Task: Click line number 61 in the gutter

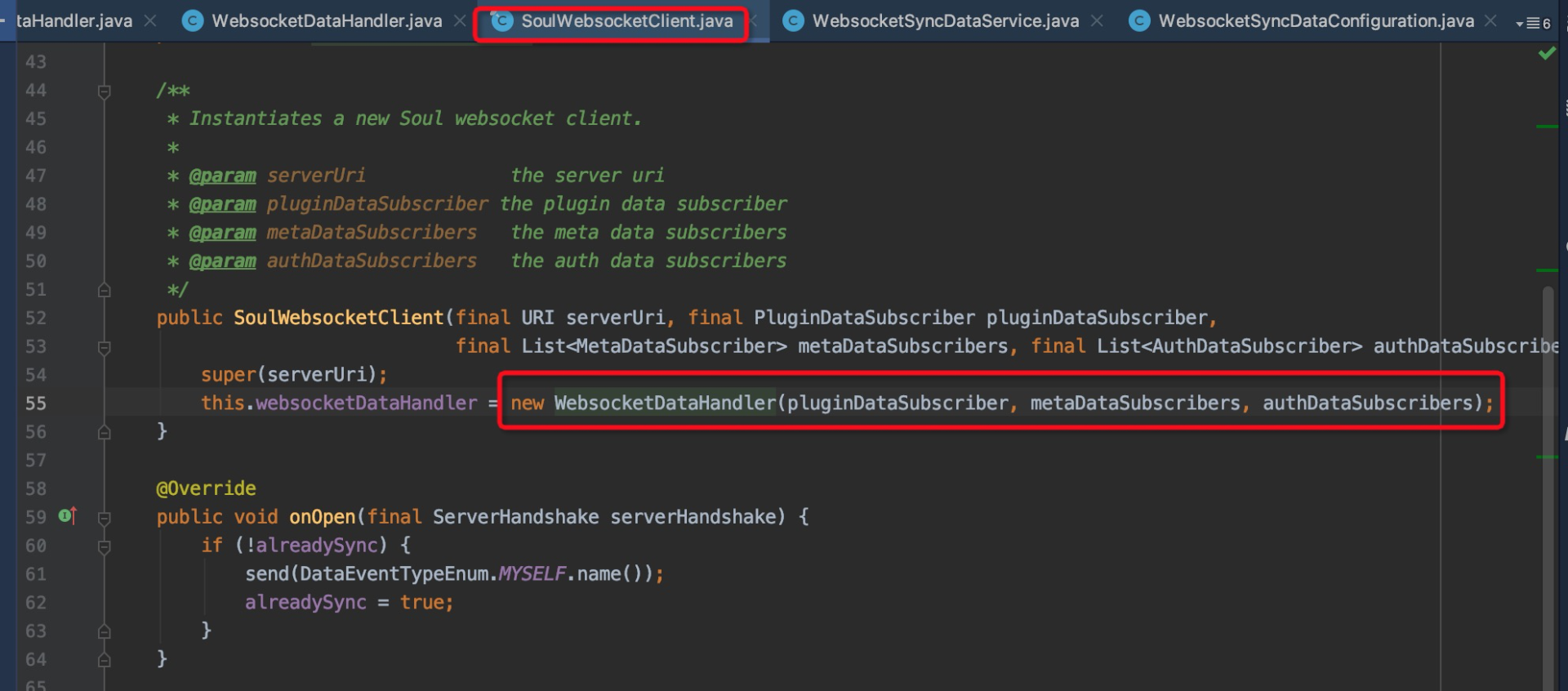Action: (36, 574)
